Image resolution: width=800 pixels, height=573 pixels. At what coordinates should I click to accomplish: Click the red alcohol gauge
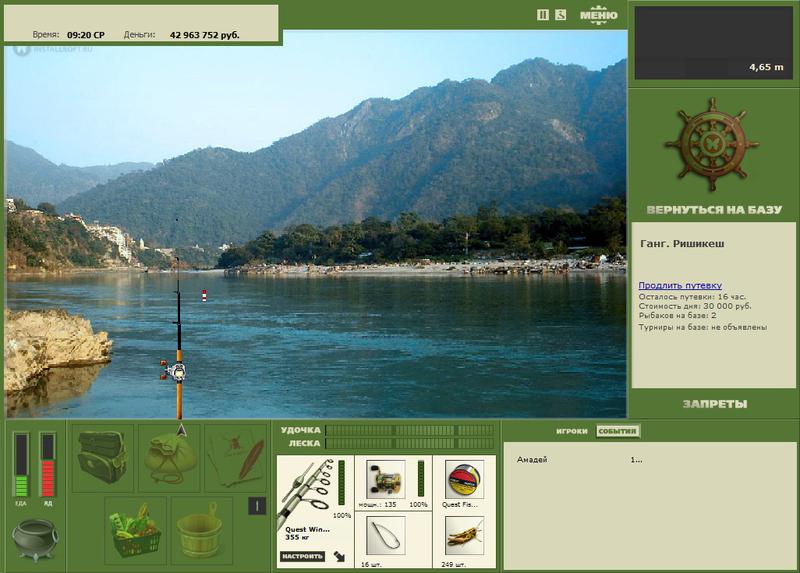47,465
